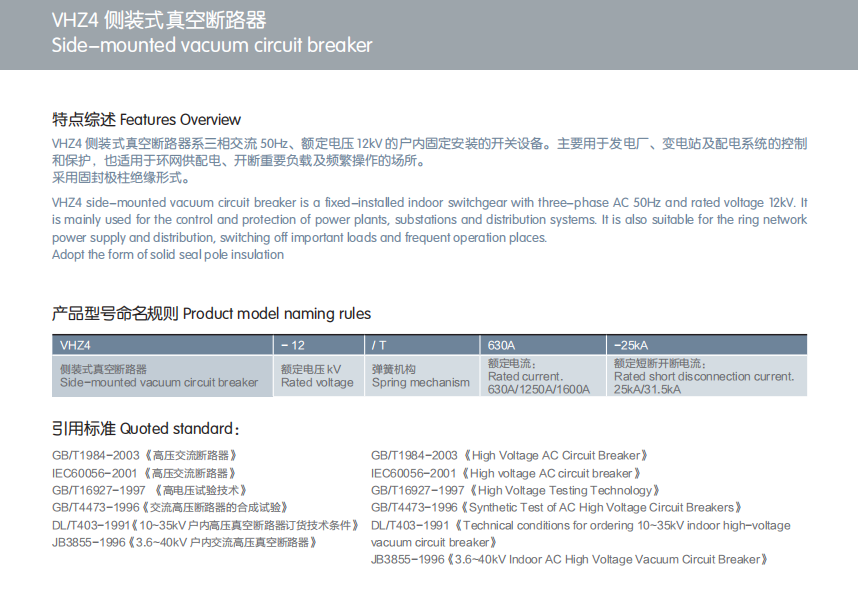Open High Voltage Testing Technology 1997 entry
The image size is (858, 602).
point(513,490)
